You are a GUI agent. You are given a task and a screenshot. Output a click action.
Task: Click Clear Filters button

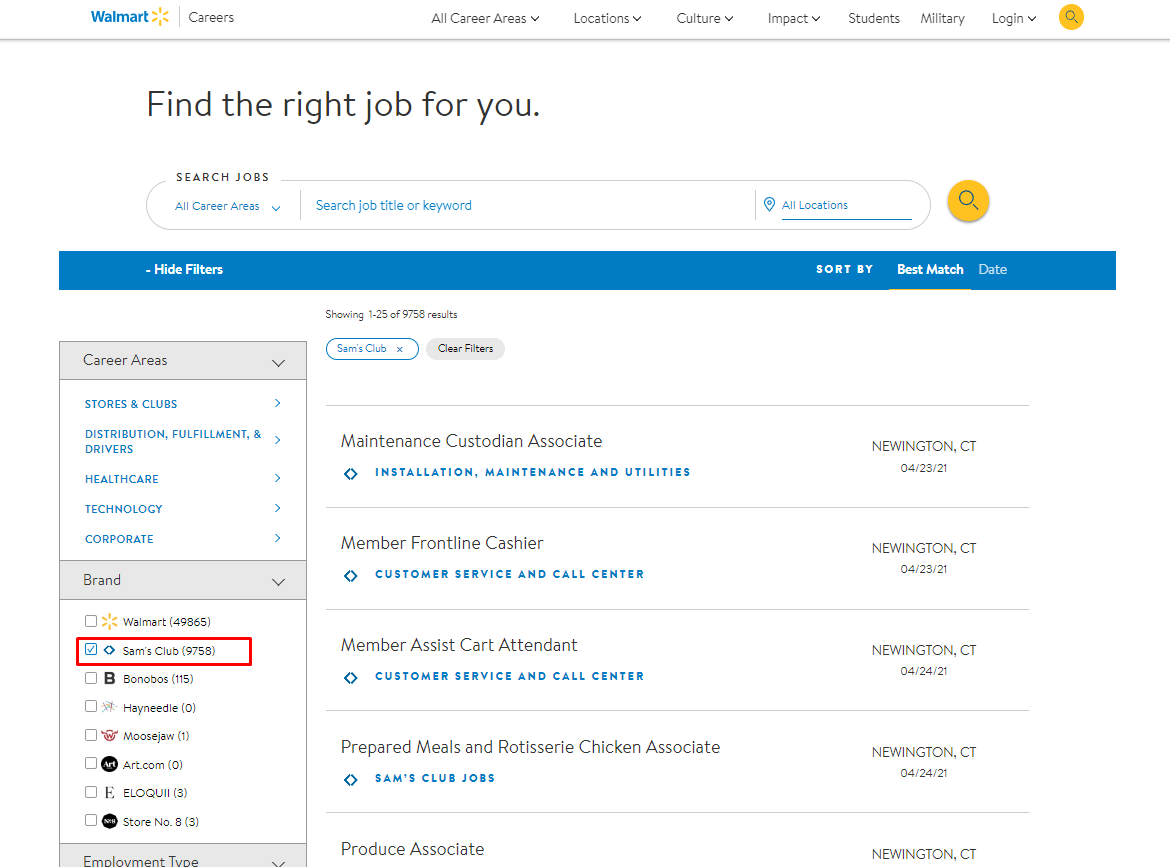click(466, 348)
